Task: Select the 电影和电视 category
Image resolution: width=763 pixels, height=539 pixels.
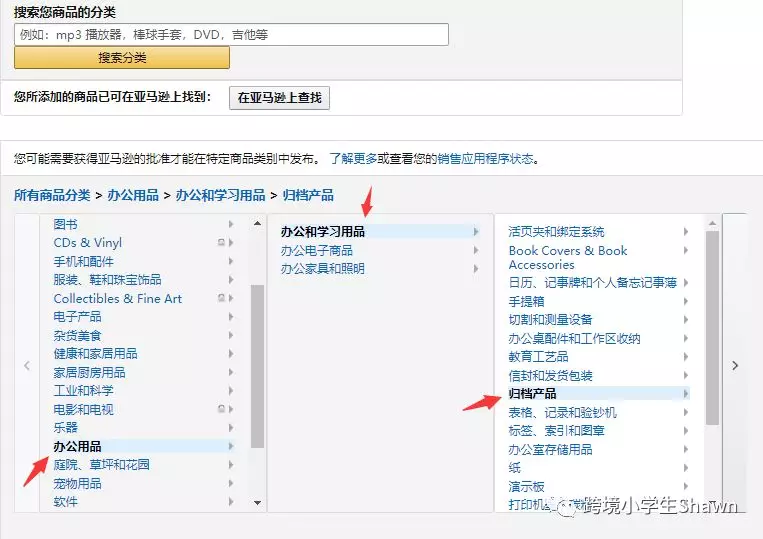Action: [83, 409]
